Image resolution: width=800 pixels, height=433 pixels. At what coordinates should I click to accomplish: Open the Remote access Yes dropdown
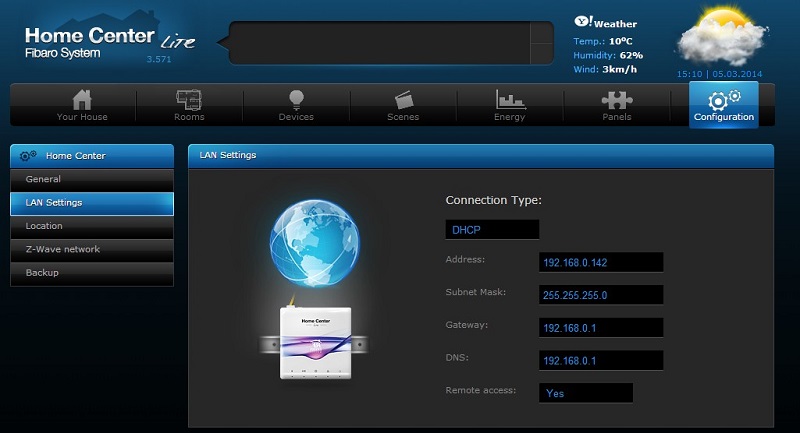pos(586,393)
